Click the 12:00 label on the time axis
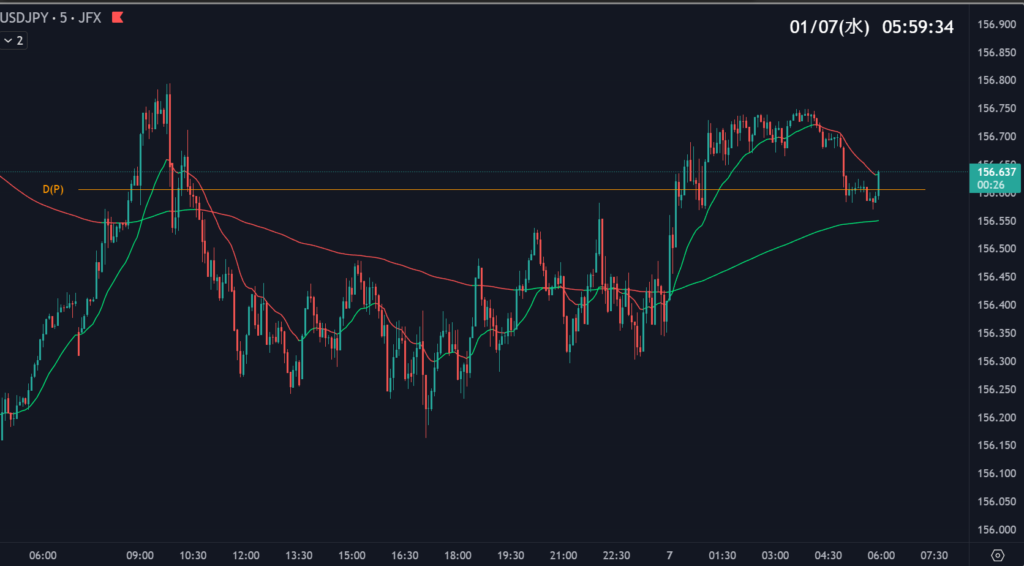The width and height of the screenshot is (1024, 566). (x=246, y=556)
